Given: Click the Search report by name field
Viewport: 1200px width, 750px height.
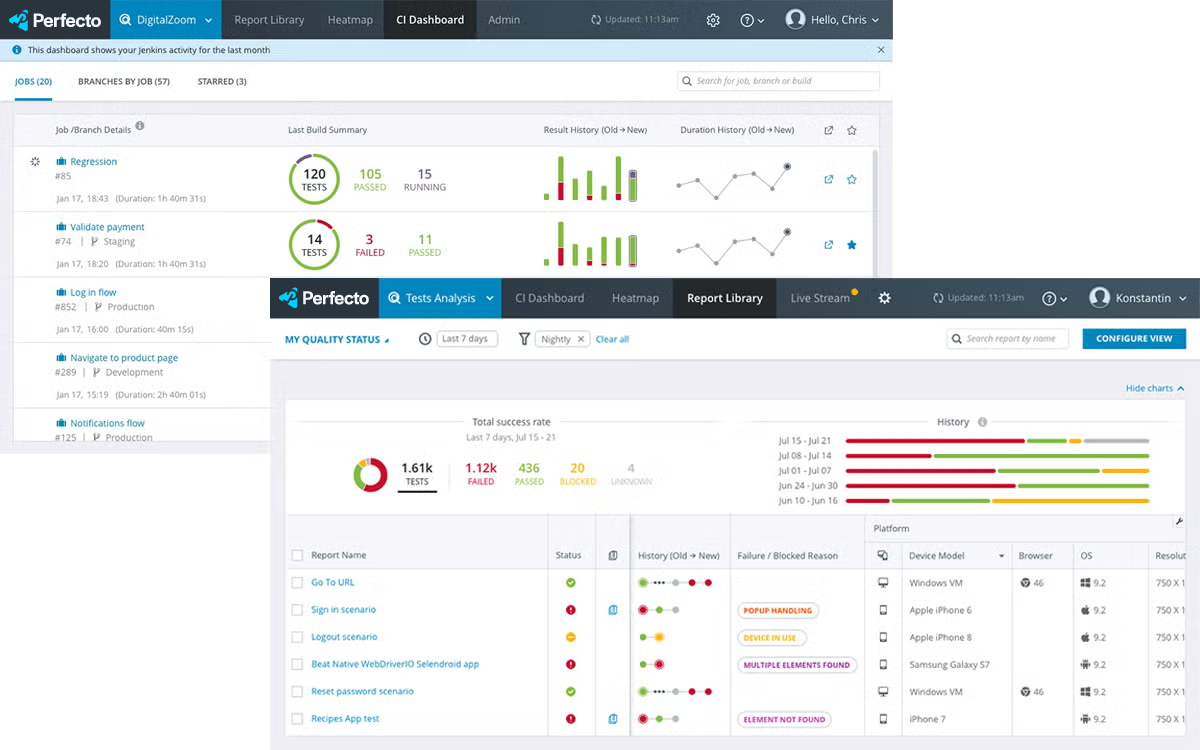Looking at the screenshot, I should 1007,339.
